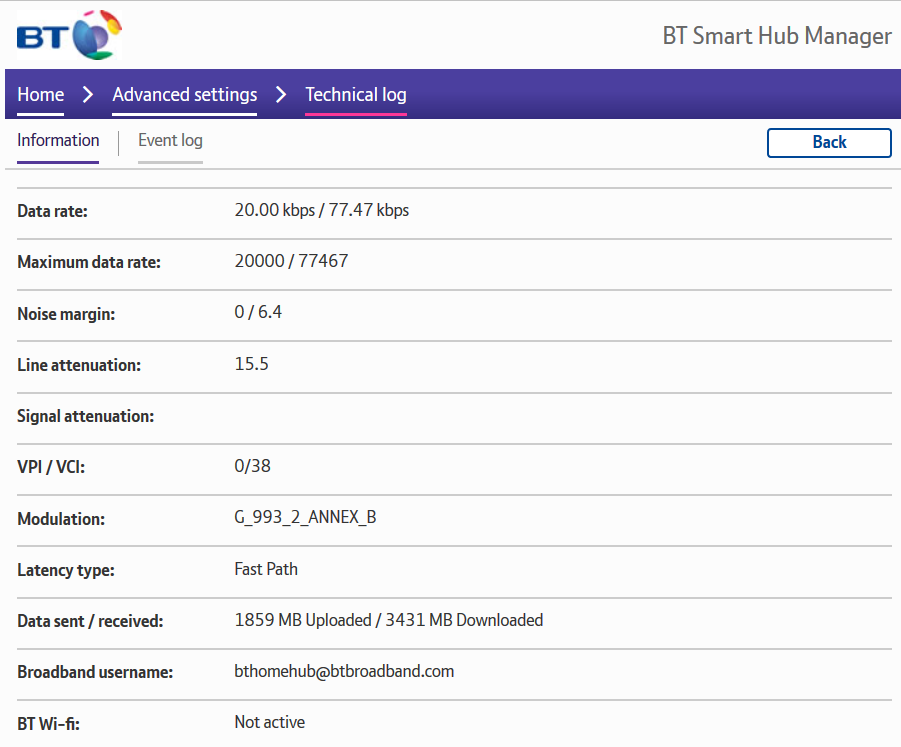Click Noise margin label
Screen dimensions: 901x747
(x=66, y=314)
